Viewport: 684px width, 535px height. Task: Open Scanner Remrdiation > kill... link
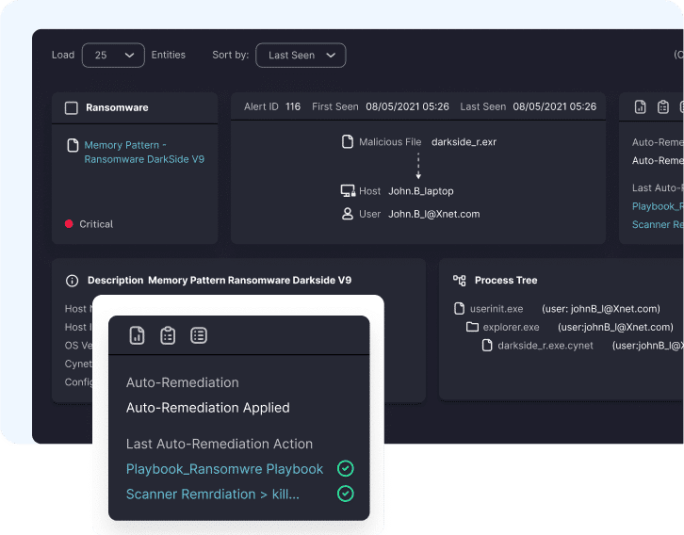(212, 494)
